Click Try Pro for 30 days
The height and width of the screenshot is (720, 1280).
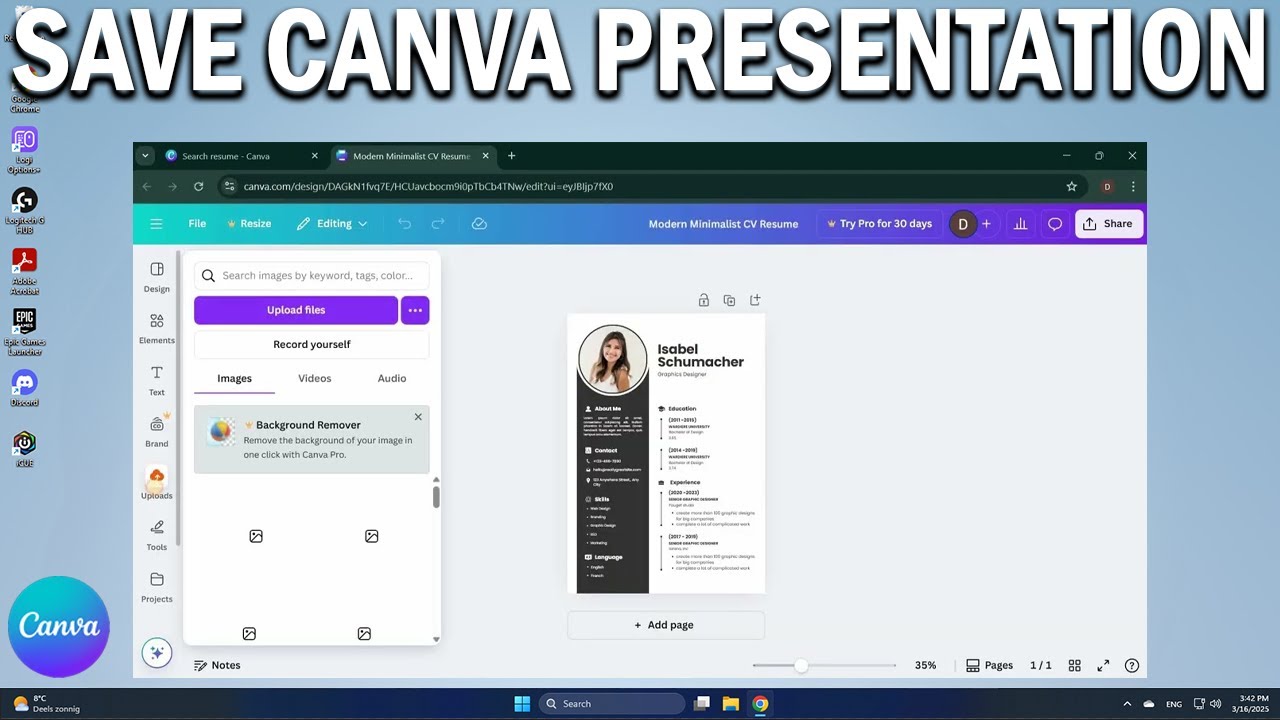pos(879,224)
